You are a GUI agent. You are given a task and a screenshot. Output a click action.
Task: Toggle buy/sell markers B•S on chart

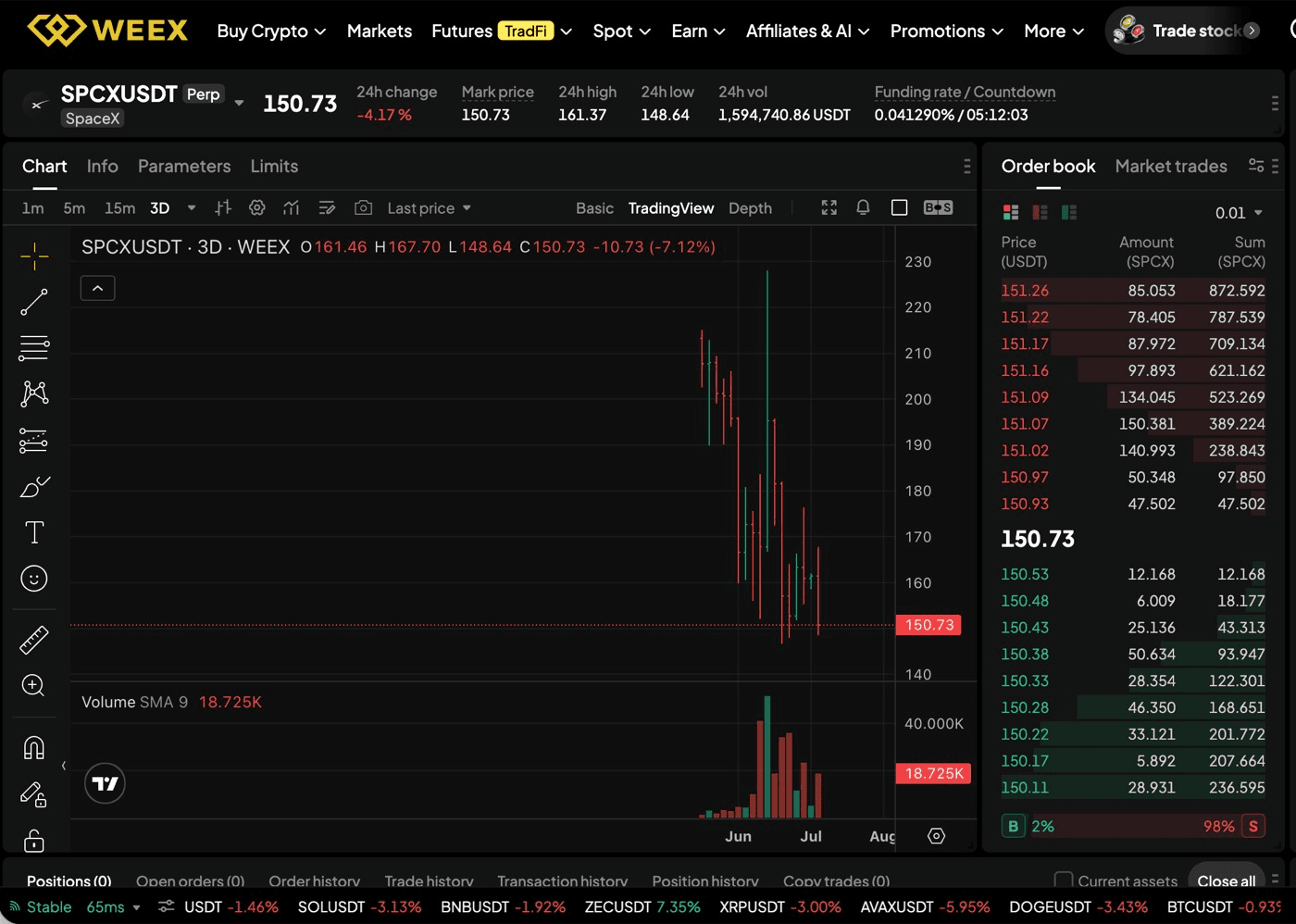pos(938,207)
